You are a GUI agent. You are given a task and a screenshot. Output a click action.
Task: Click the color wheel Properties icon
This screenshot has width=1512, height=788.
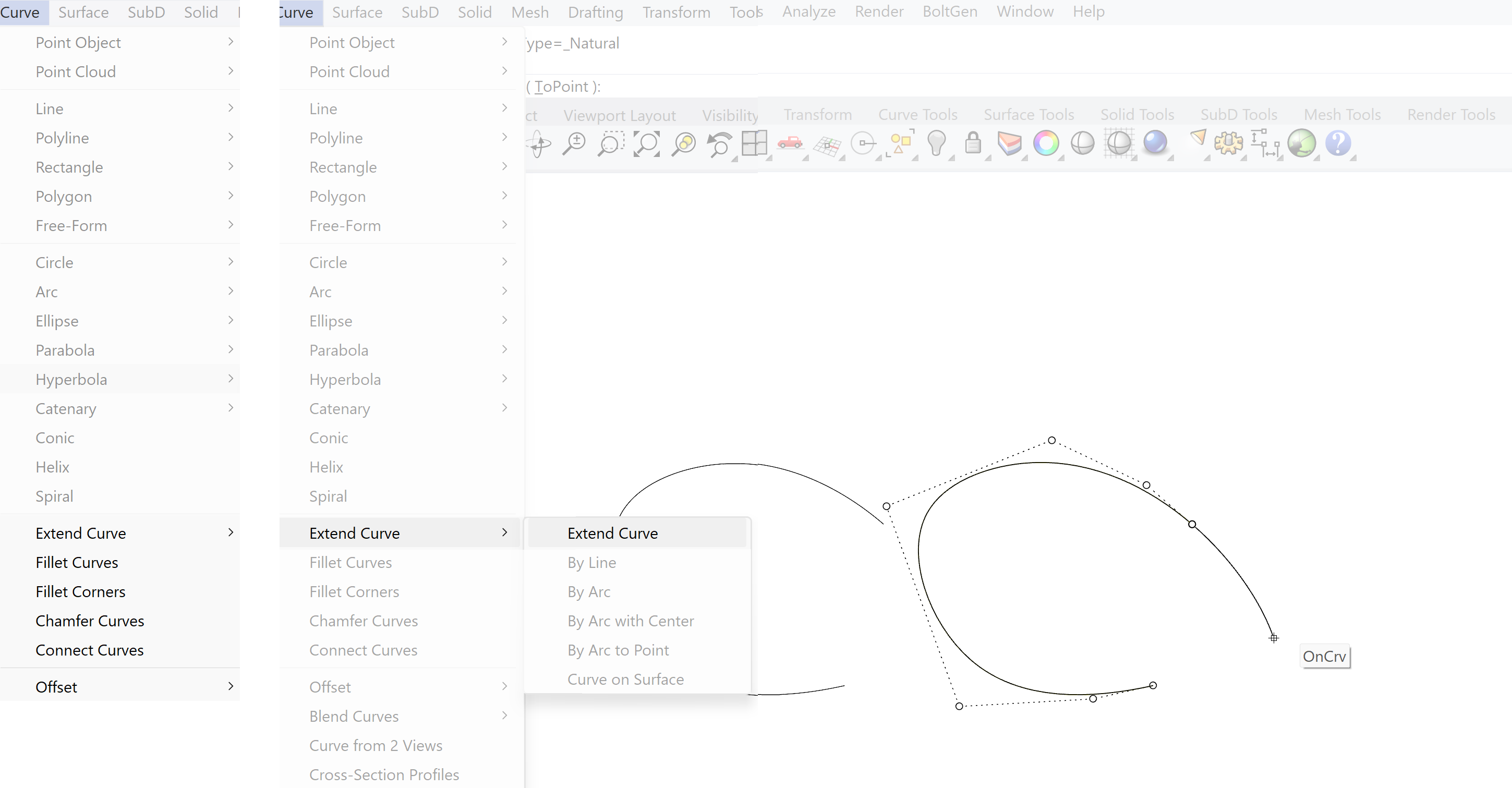pyautogui.click(x=1046, y=144)
